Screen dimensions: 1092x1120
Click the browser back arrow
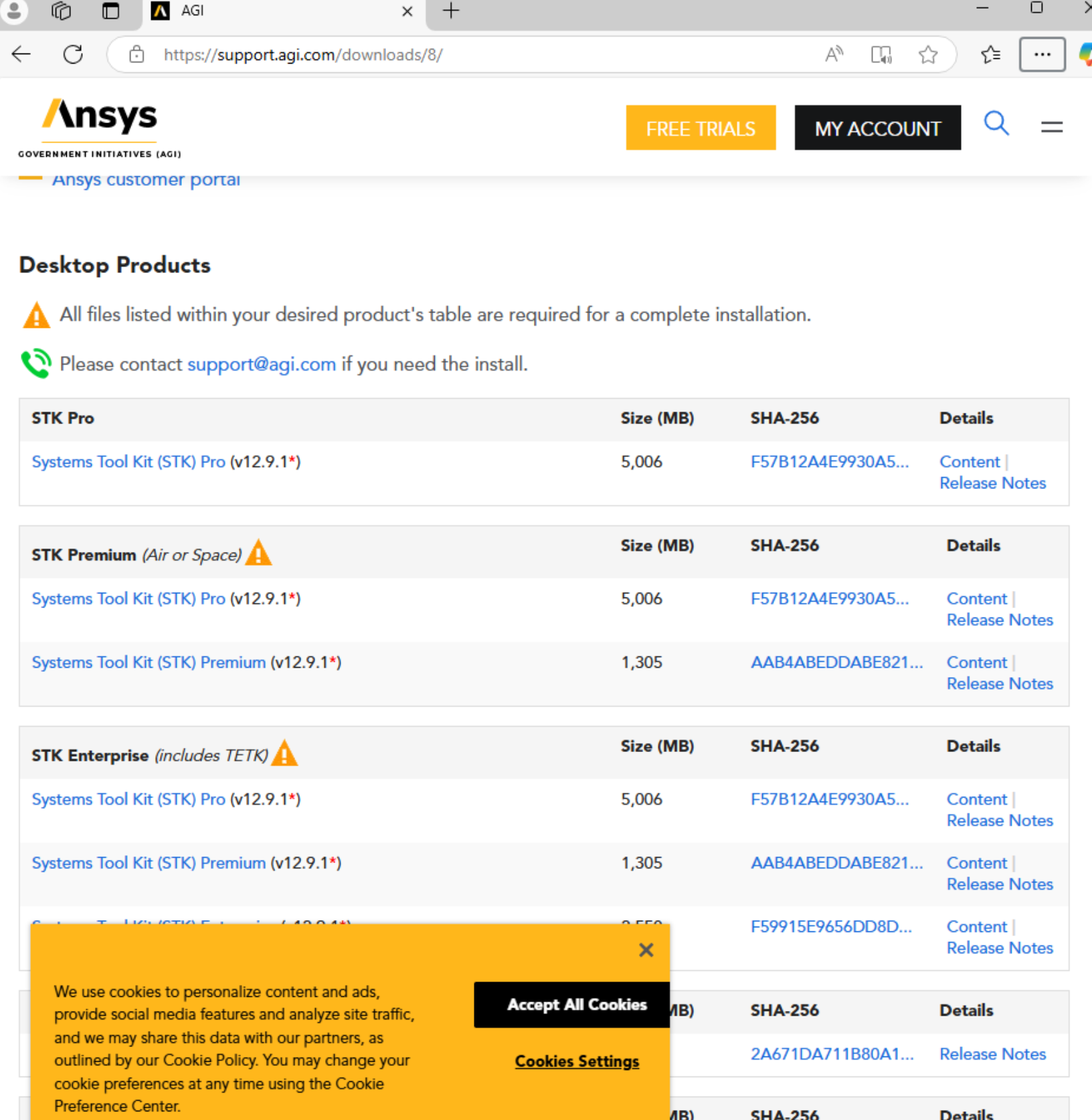pos(21,54)
